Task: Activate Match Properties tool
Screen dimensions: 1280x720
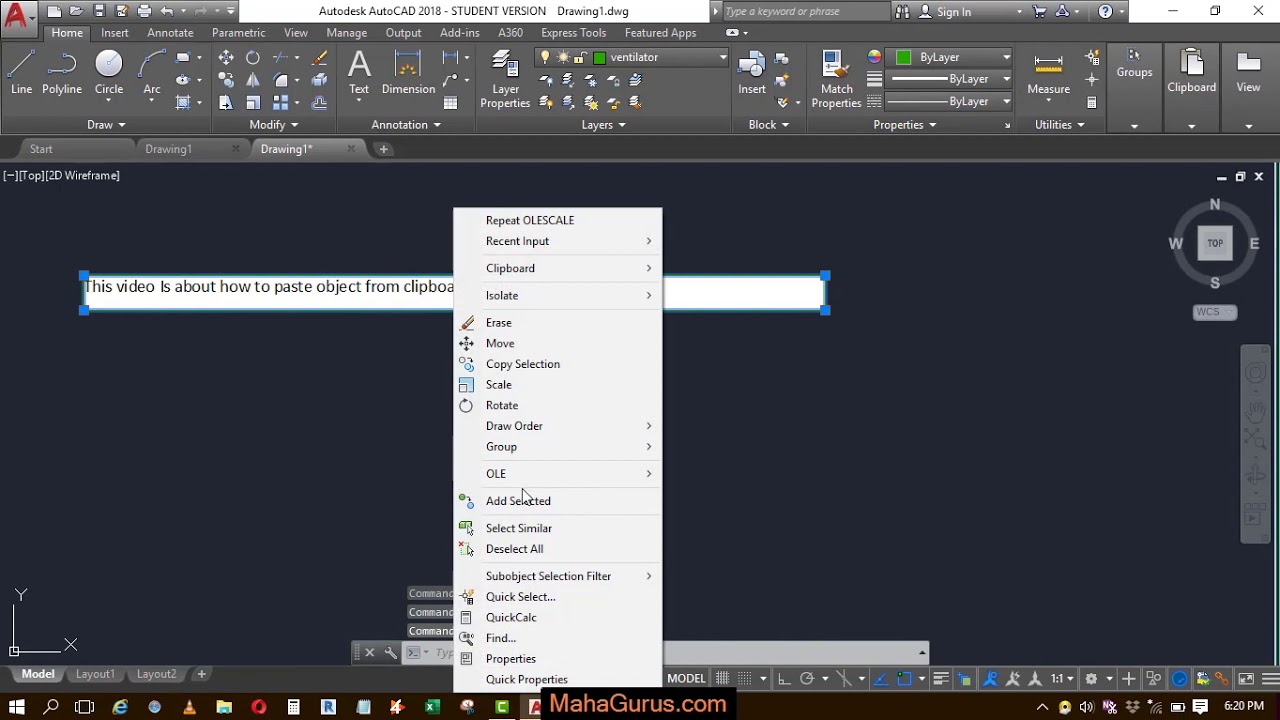Action: pos(836,80)
